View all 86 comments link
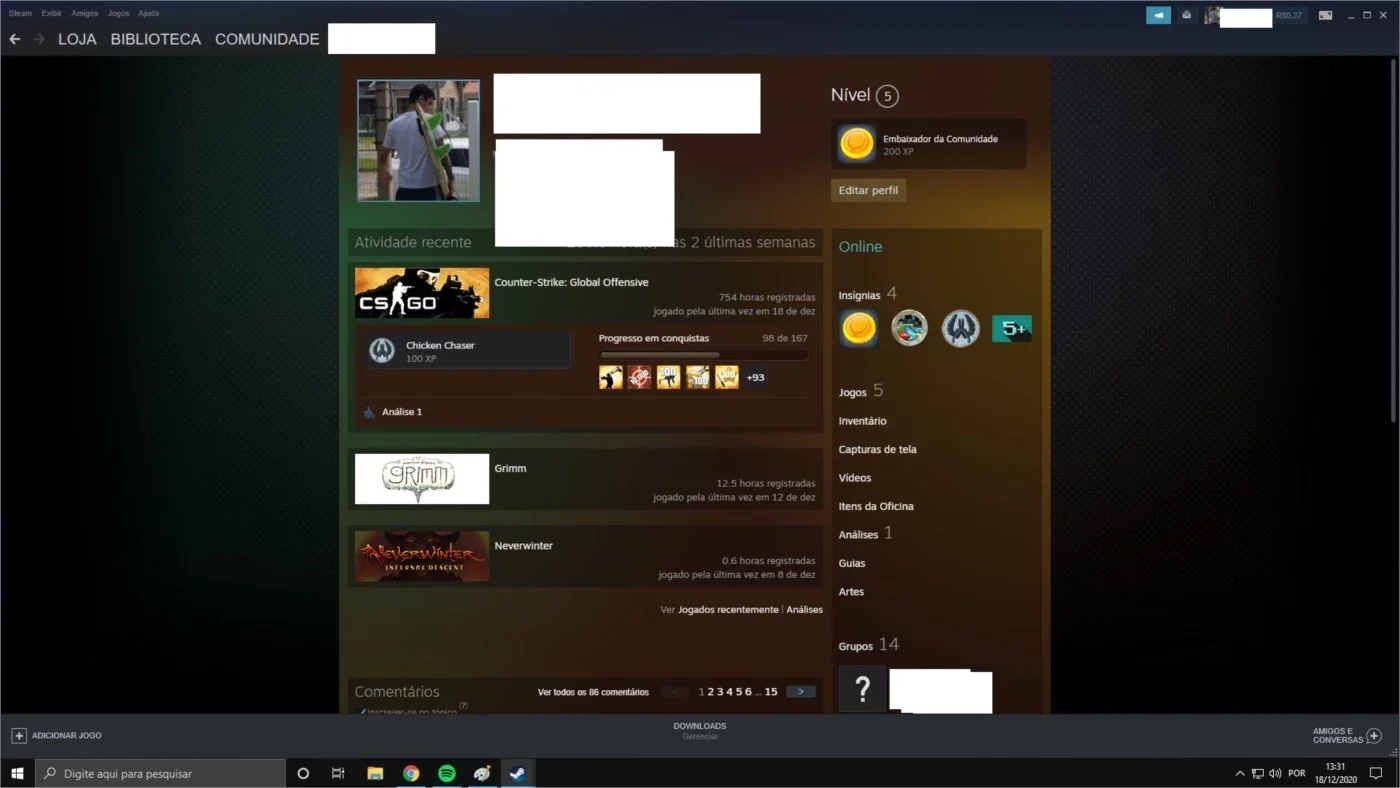1400x788 pixels. click(x=593, y=692)
